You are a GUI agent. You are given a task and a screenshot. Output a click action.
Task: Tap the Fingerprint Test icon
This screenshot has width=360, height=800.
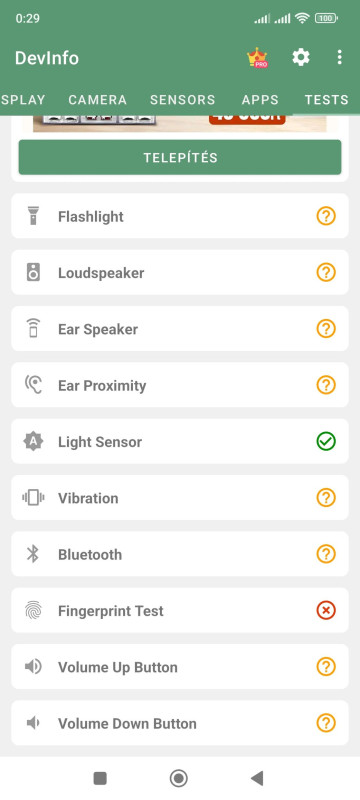coord(33,610)
